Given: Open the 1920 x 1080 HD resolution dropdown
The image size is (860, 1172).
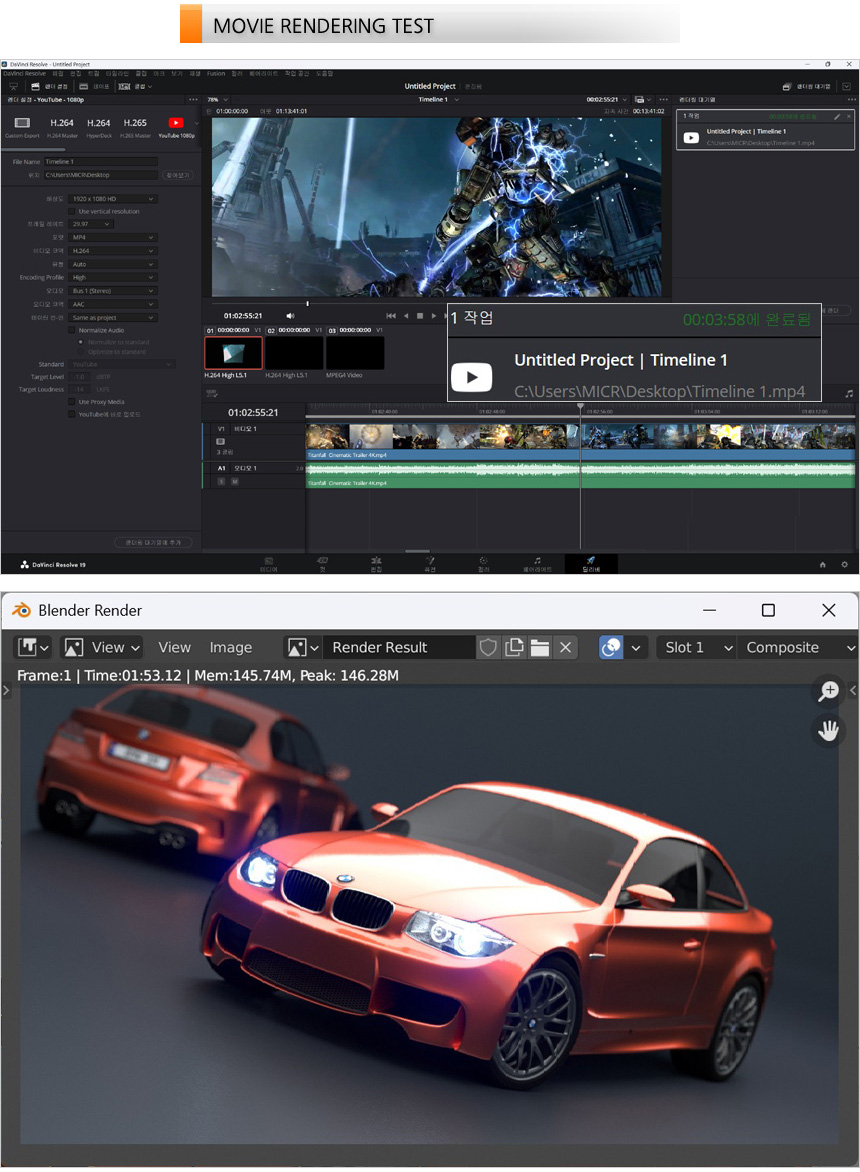Looking at the screenshot, I should [114, 199].
